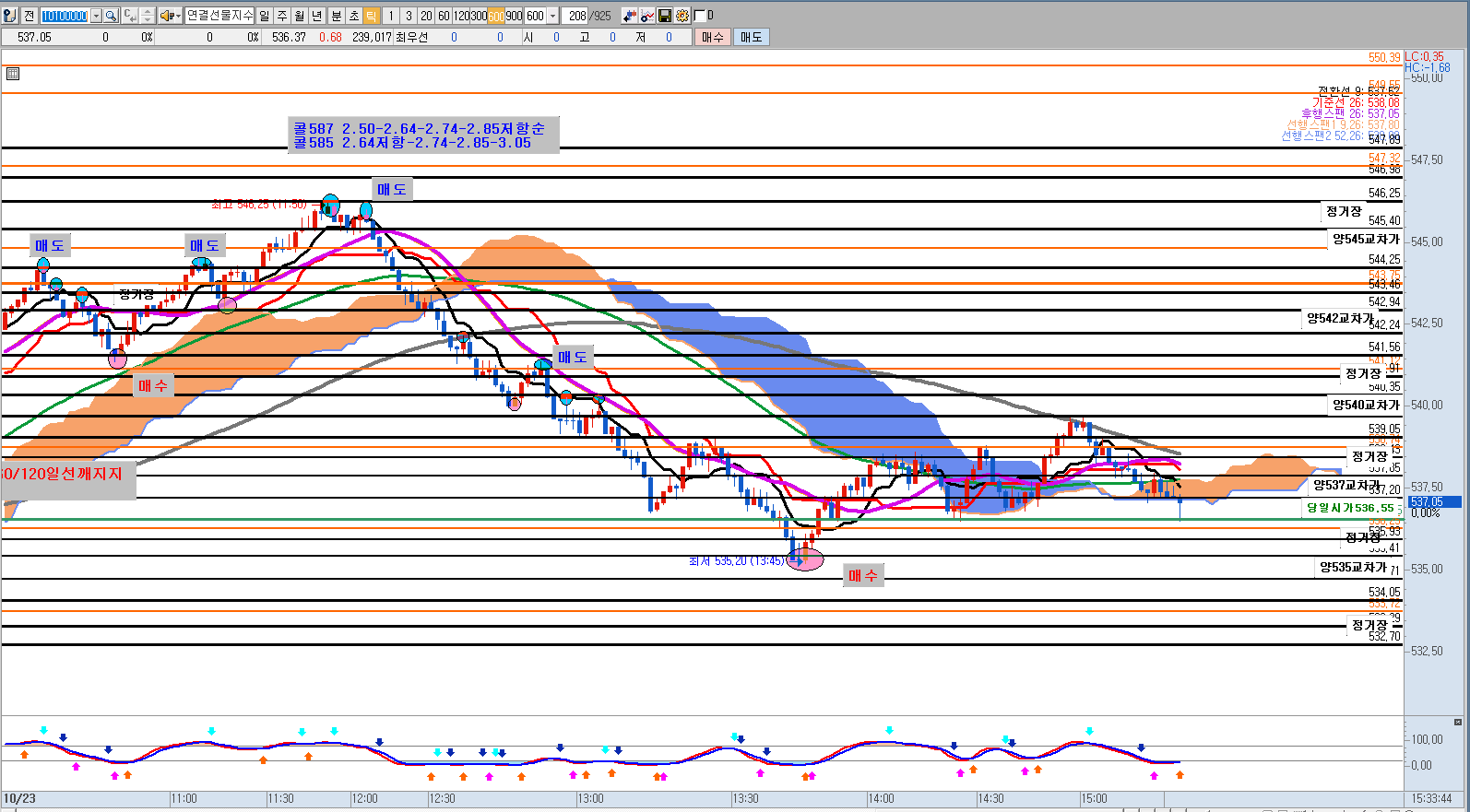Open the symbol code dropdown arrow
1470x812 pixels.
coord(96,16)
